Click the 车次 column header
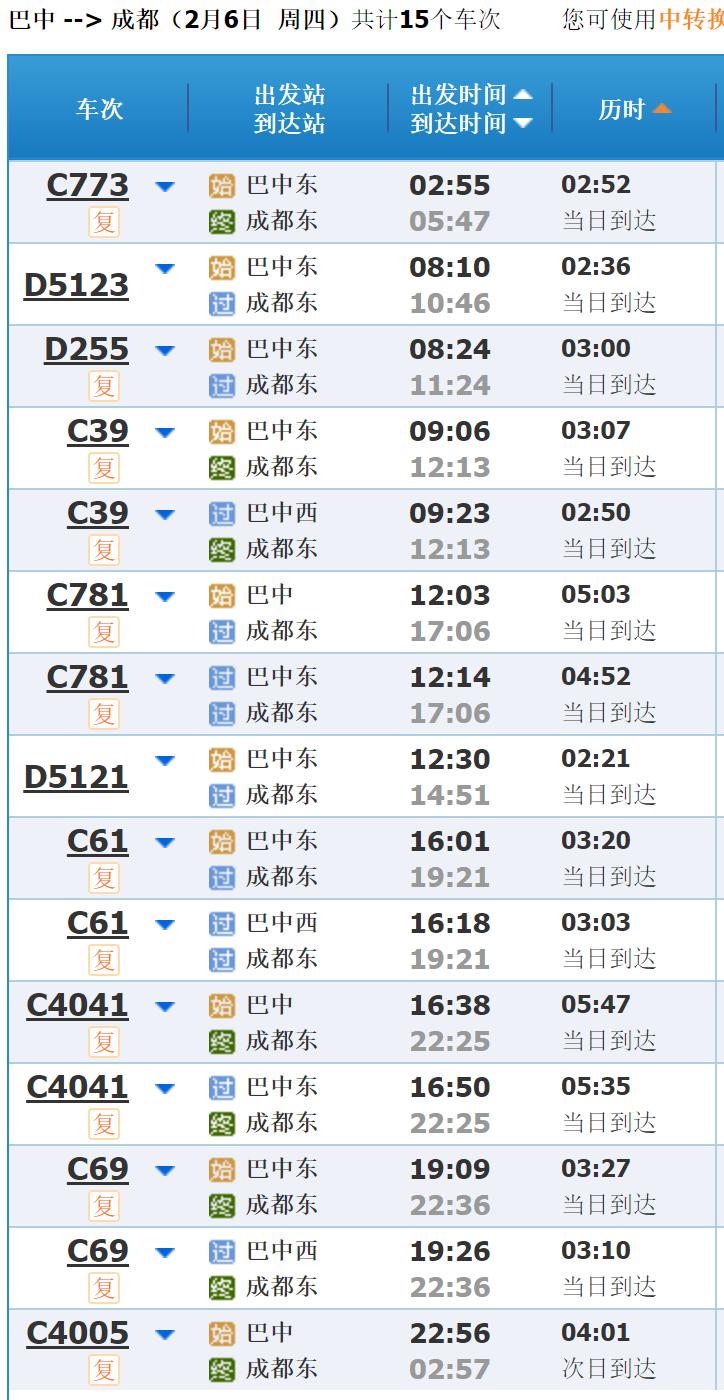 99,109
